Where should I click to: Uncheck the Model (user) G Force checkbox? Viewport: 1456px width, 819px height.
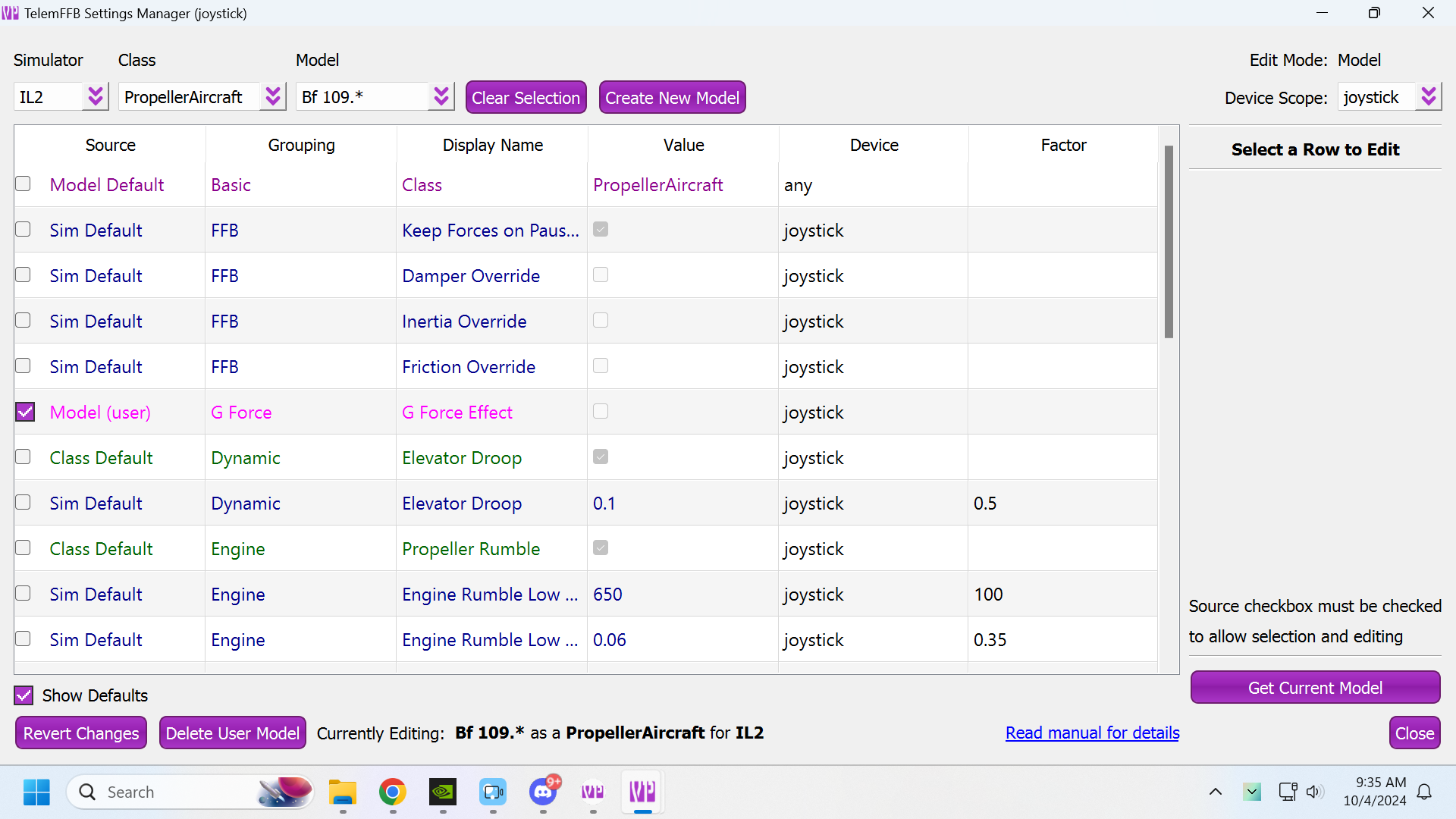coord(25,412)
